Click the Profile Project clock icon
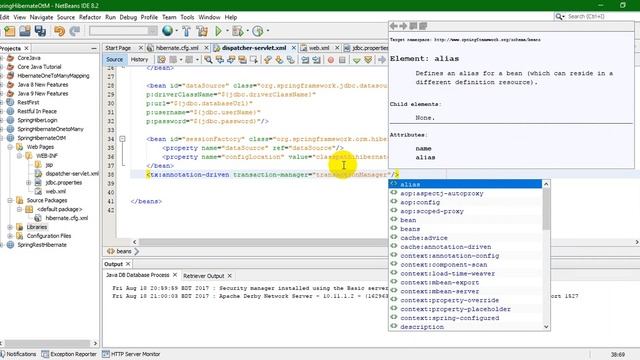 (258, 31)
